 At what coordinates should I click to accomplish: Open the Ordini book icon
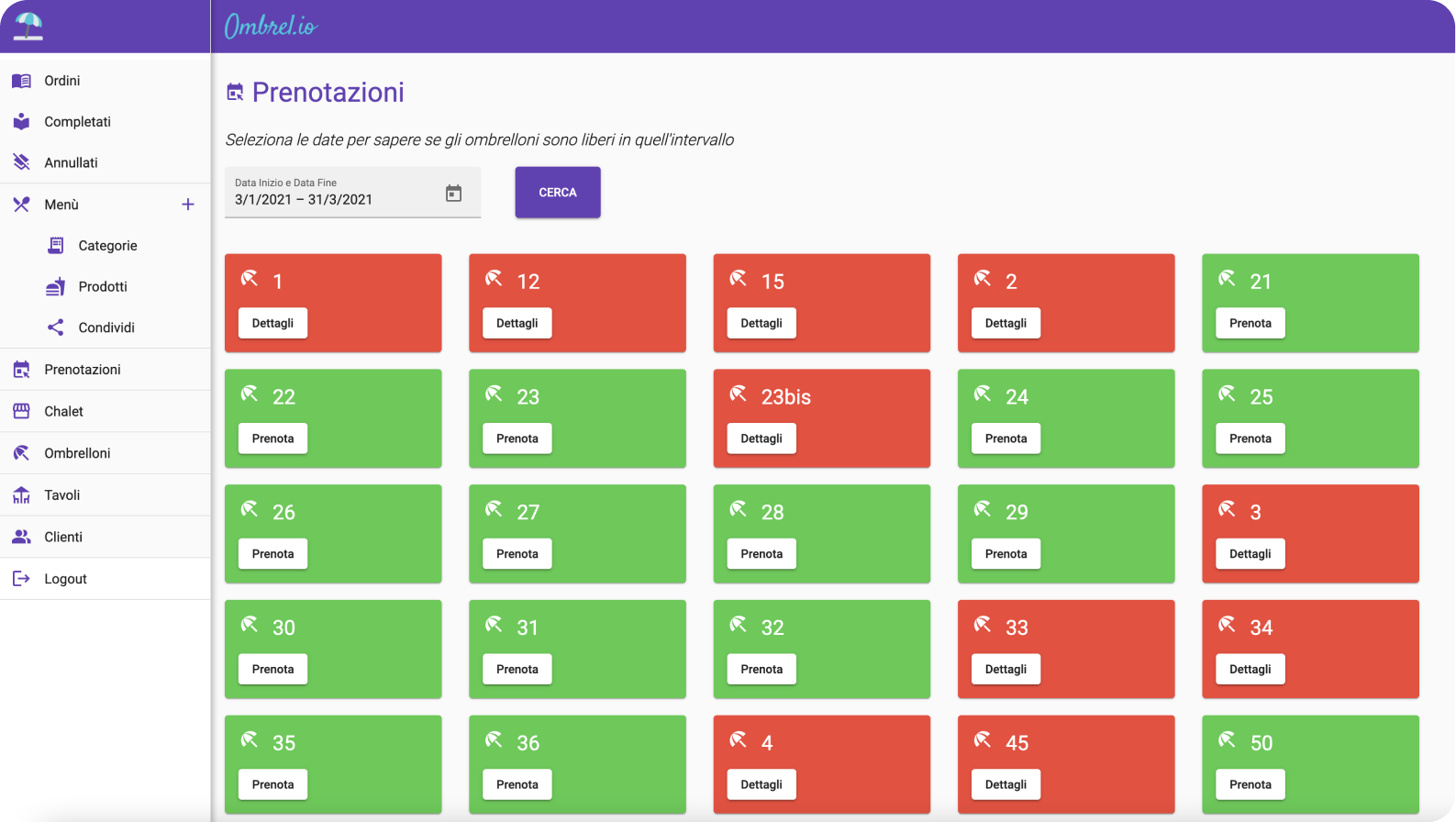coord(21,81)
